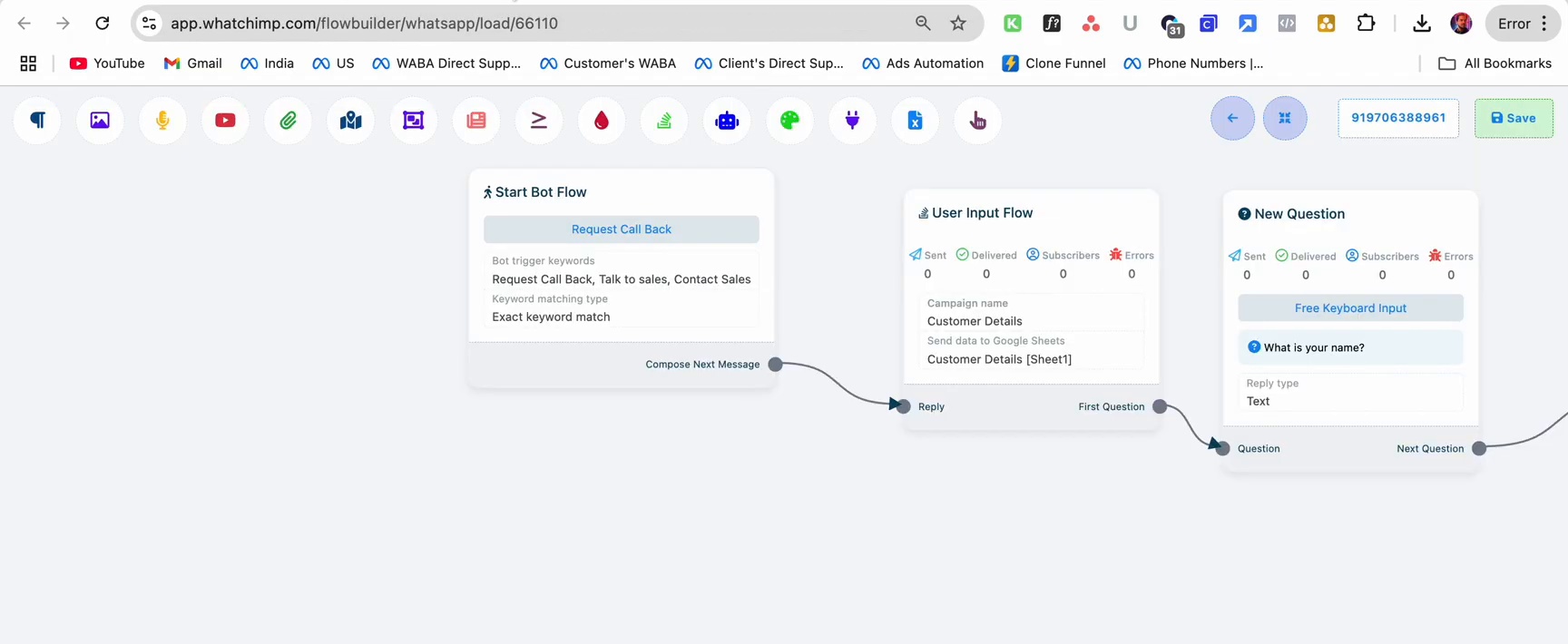The height and width of the screenshot is (644, 1568).
Task: Open the site information icon in address bar
Action: pos(150,24)
